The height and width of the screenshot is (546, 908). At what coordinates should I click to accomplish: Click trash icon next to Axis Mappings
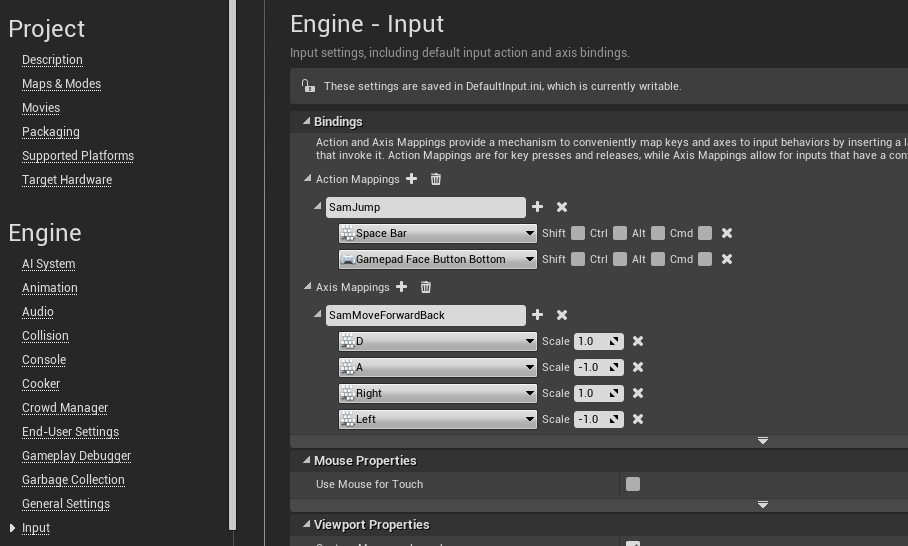click(x=426, y=287)
